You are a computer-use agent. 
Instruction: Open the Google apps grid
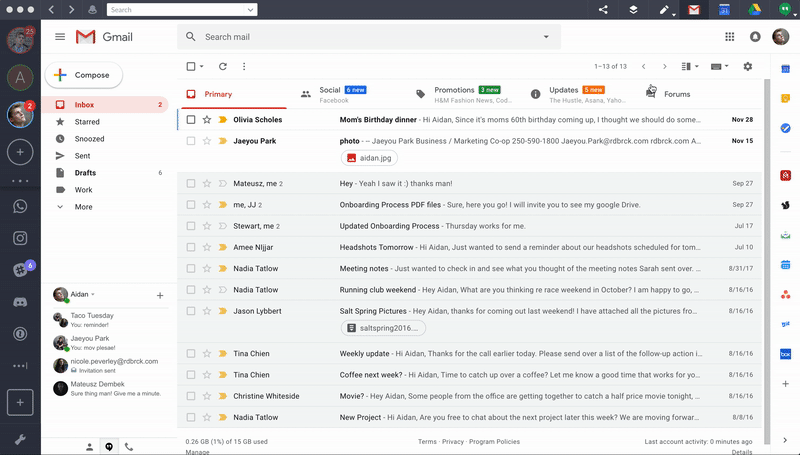(x=729, y=37)
